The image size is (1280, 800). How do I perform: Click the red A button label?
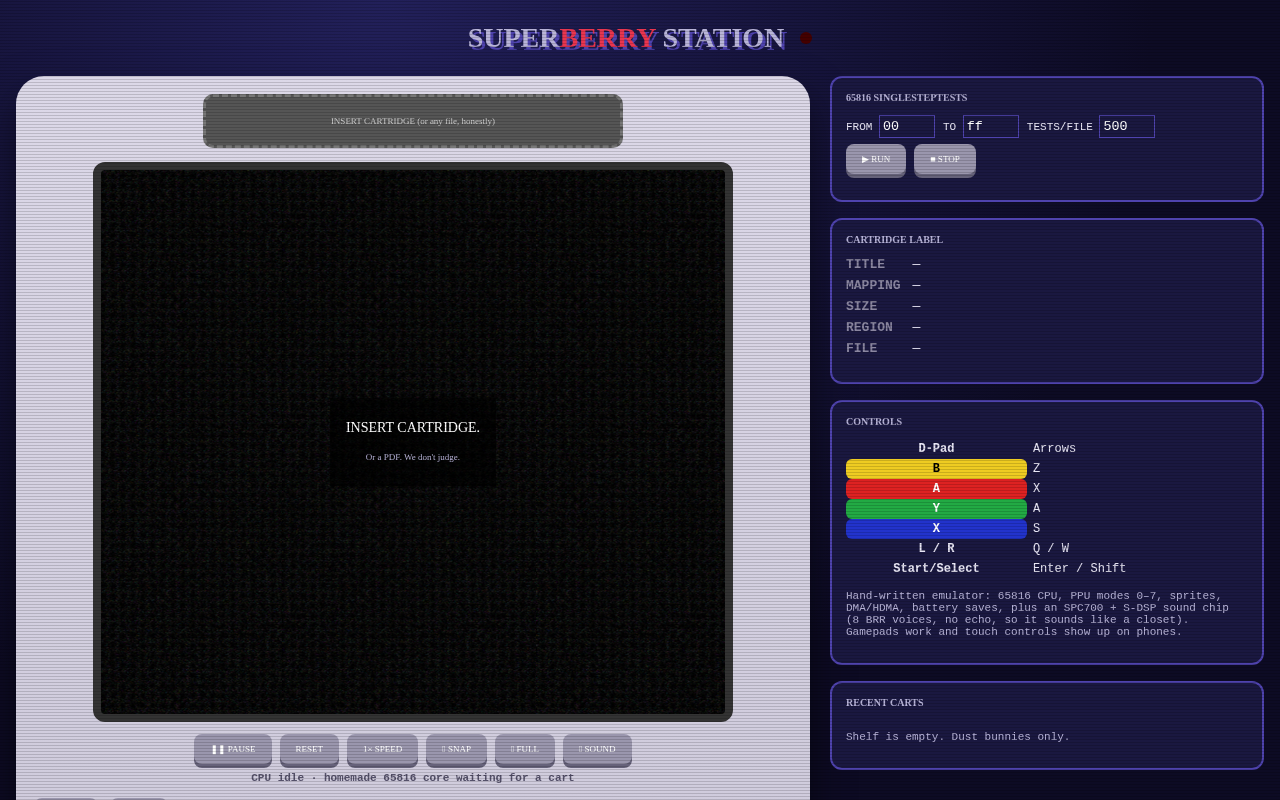(936, 489)
